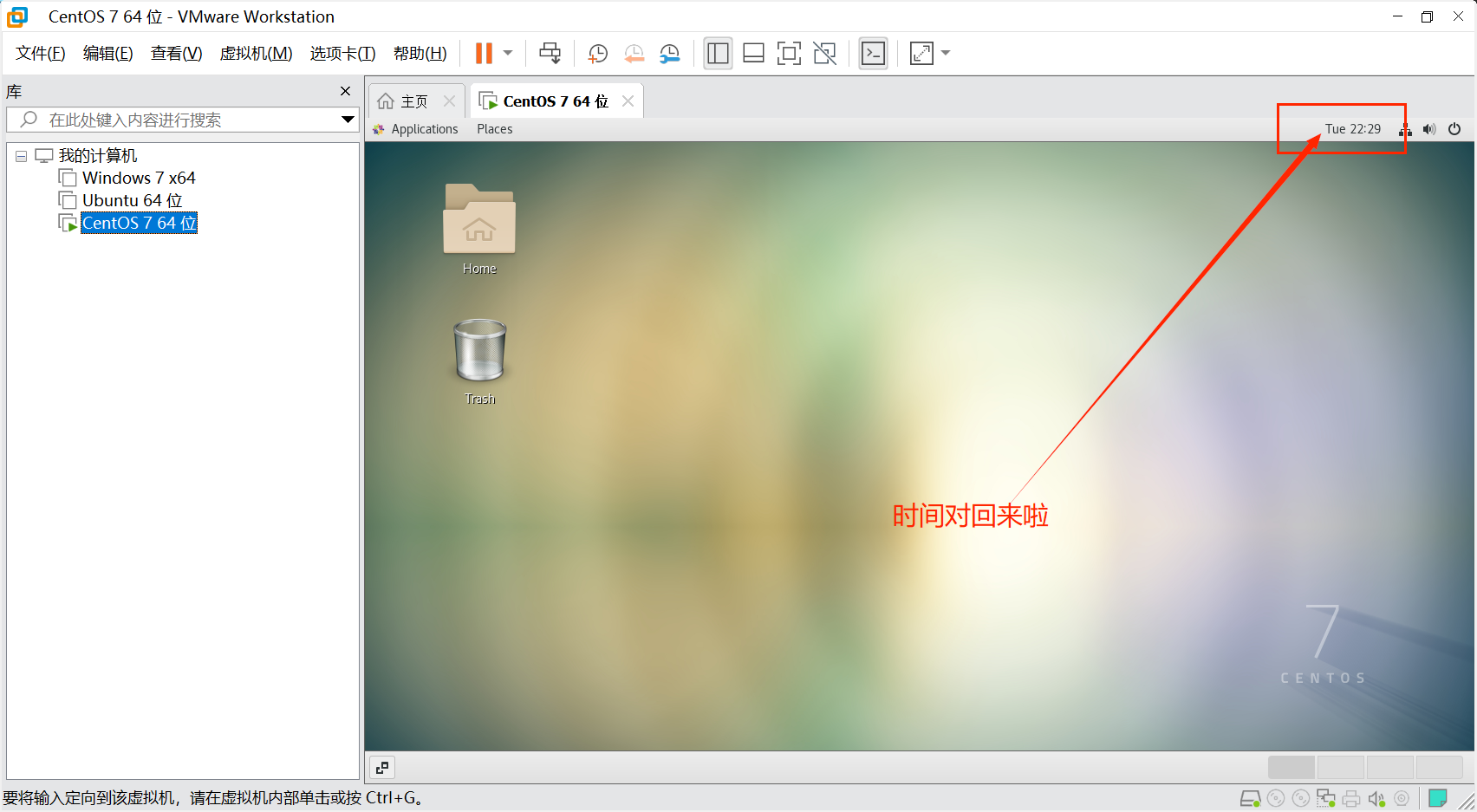The image size is (1477, 812).
Task: Select CentOS 7 64 位 in the library
Action: pyautogui.click(x=139, y=223)
